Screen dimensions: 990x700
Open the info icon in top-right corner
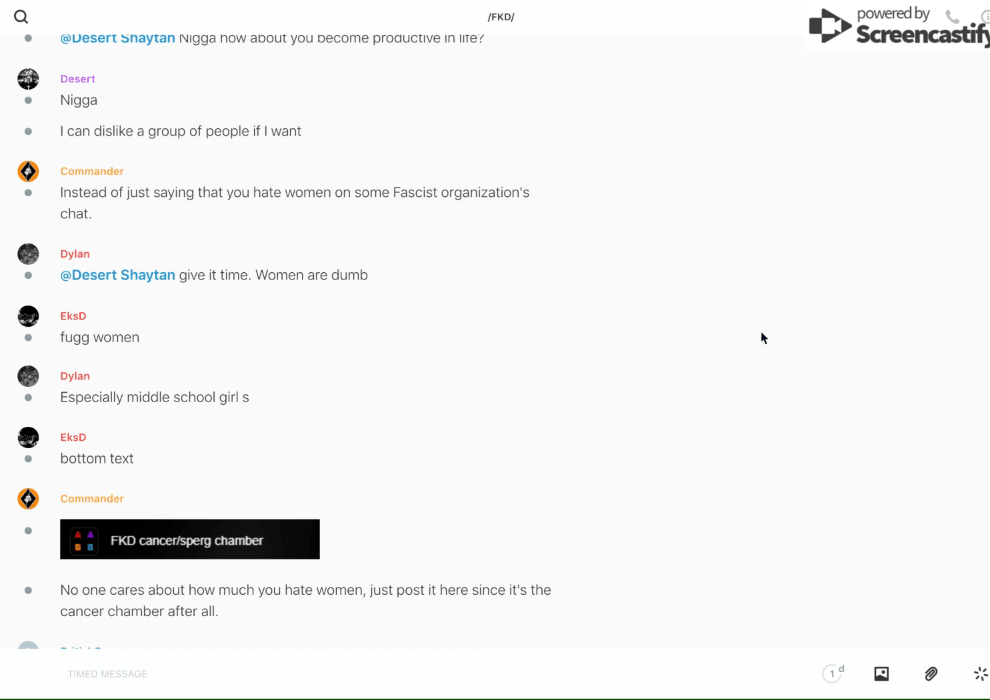click(x=985, y=17)
